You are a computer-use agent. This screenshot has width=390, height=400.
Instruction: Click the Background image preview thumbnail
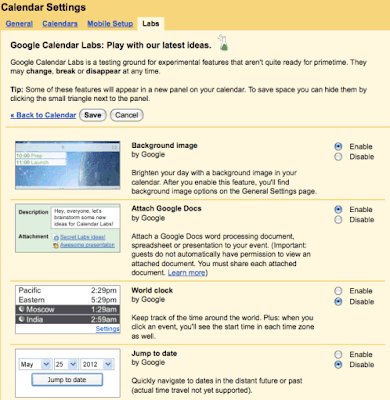pos(68,165)
